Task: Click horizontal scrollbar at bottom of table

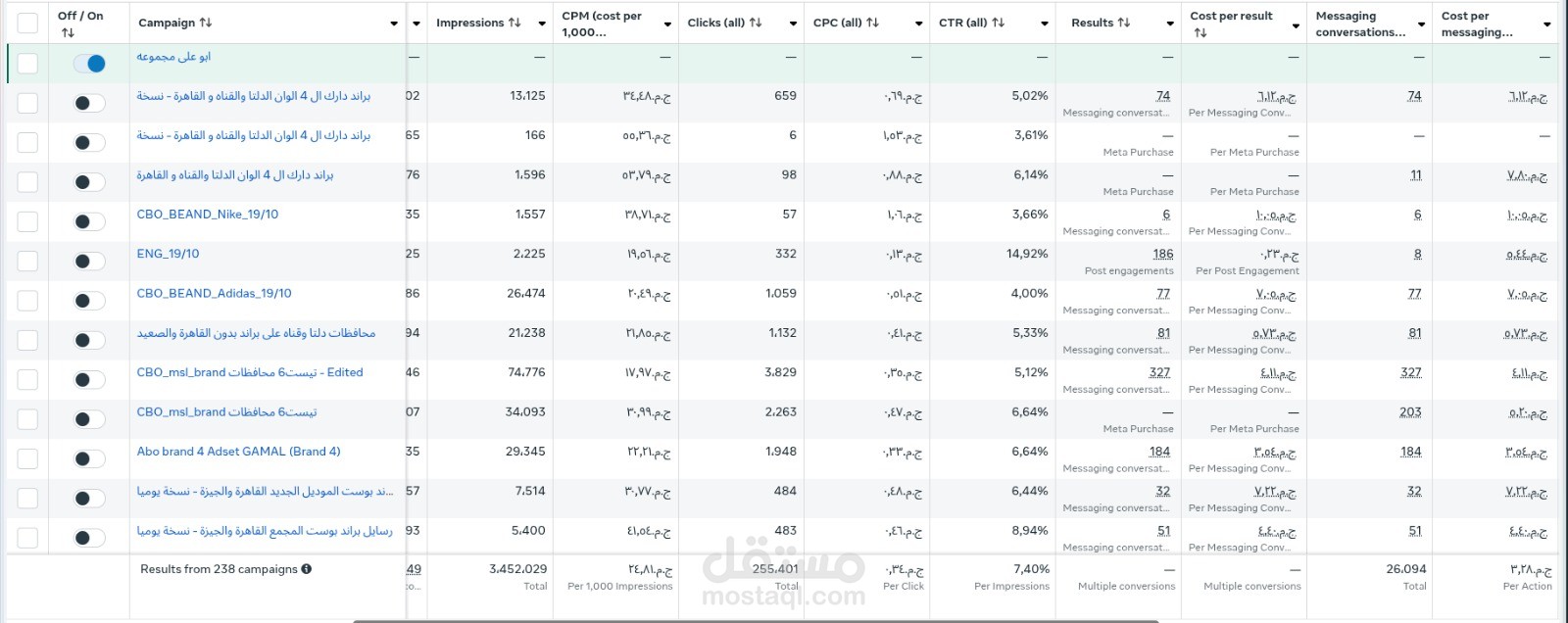Action: click(x=755, y=621)
